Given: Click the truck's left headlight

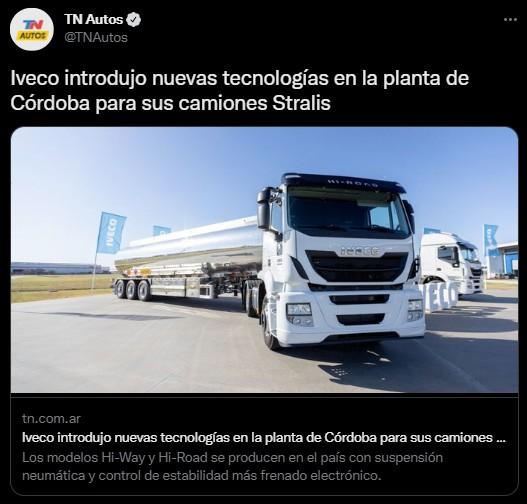Looking at the screenshot, I should pos(300,314).
